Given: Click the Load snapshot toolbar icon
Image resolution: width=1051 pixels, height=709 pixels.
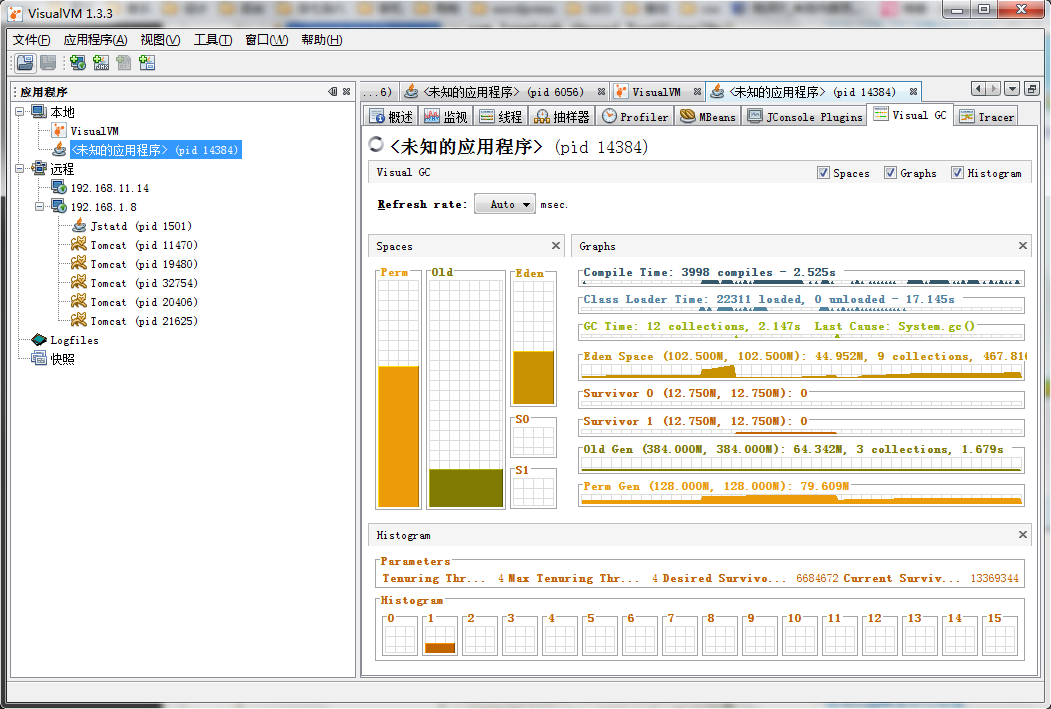Looking at the screenshot, I should point(25,63).
